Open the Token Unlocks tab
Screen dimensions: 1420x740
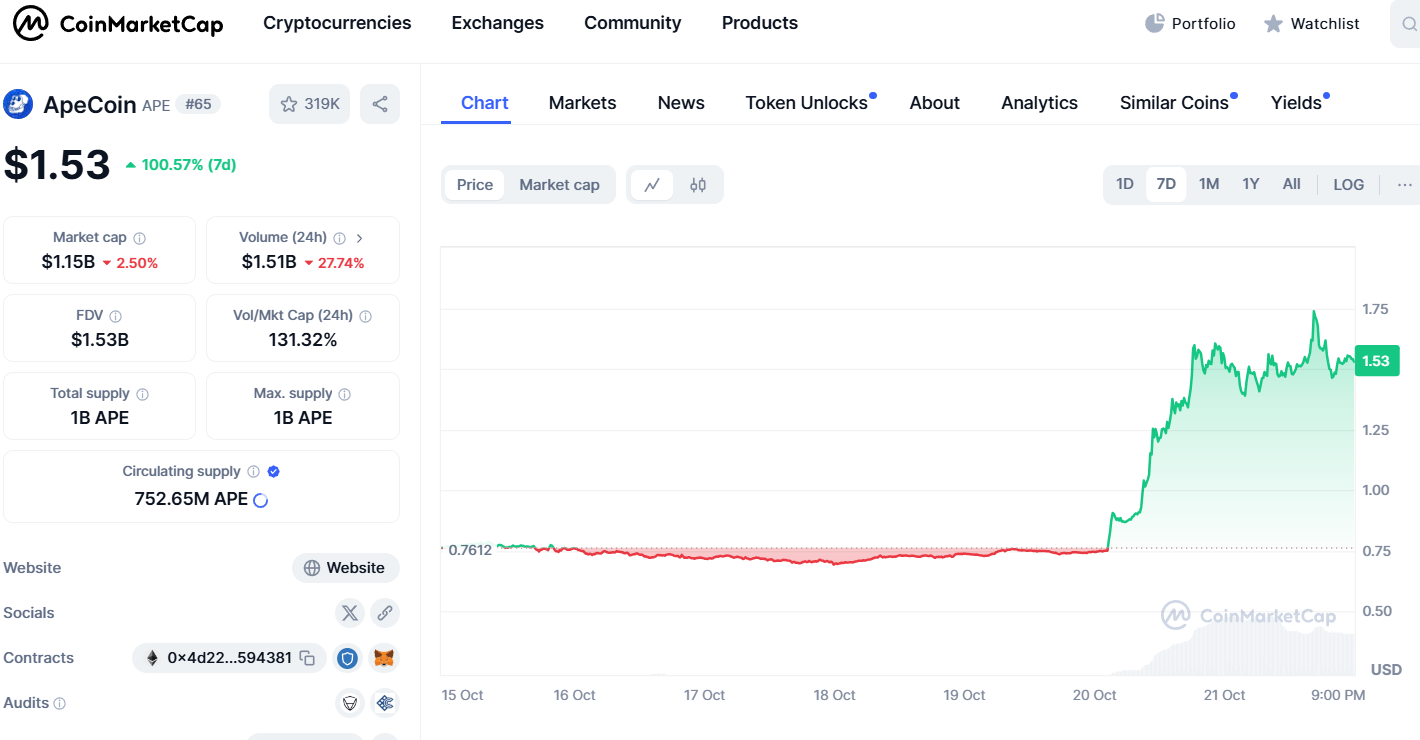[807, 103]
